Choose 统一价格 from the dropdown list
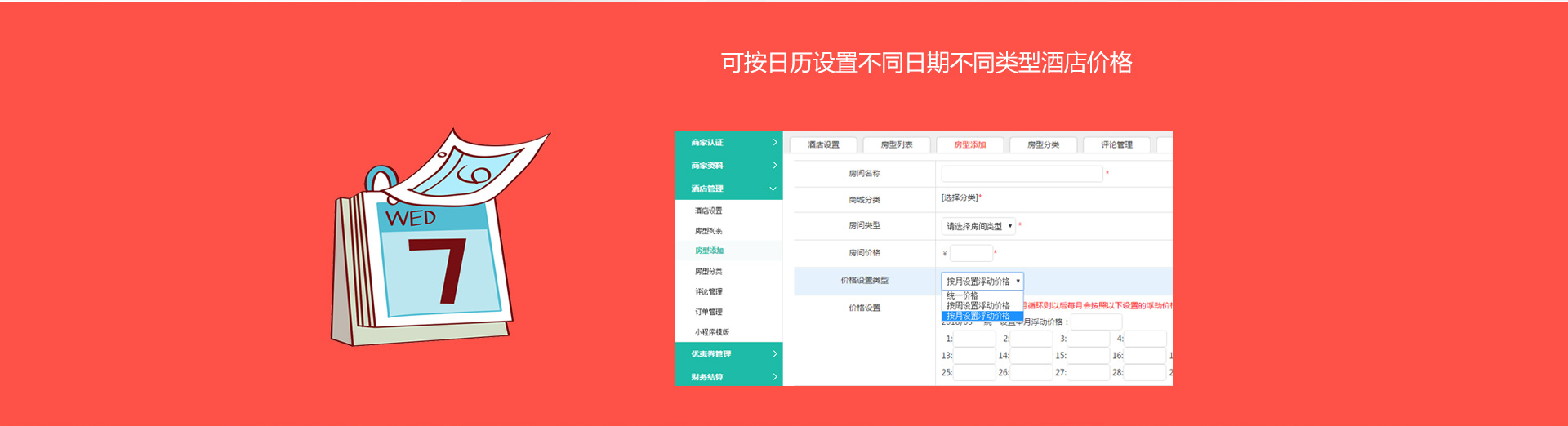This screenshot has width=1568, height=426. [963, 295]
